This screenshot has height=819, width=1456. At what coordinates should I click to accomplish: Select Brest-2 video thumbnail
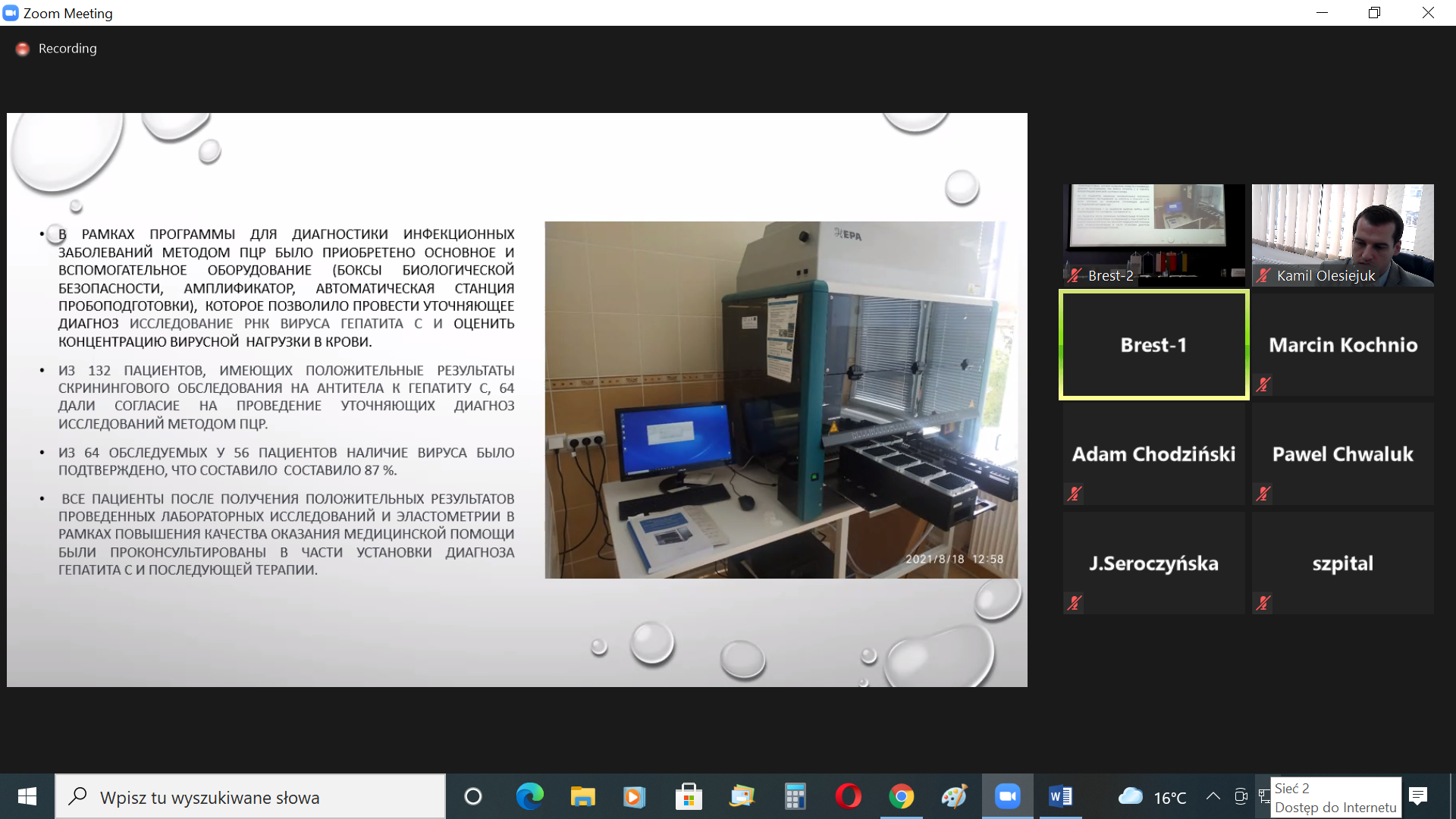pos(1153,235)
